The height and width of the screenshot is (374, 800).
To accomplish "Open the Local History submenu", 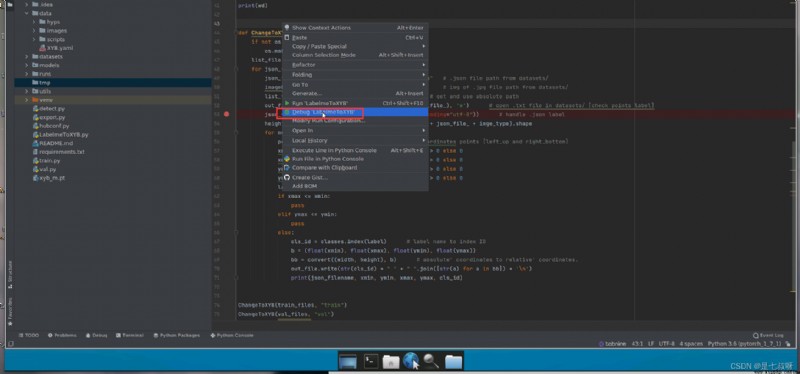I will [355, 140].
